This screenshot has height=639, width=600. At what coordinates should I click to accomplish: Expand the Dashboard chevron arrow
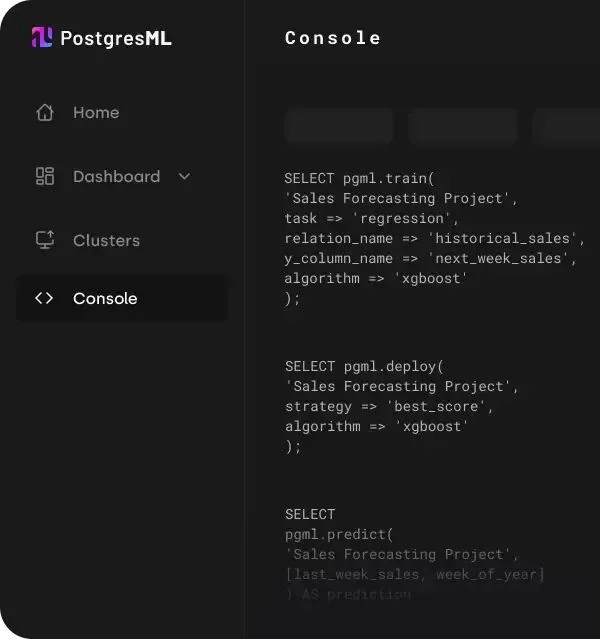[184, 176]
